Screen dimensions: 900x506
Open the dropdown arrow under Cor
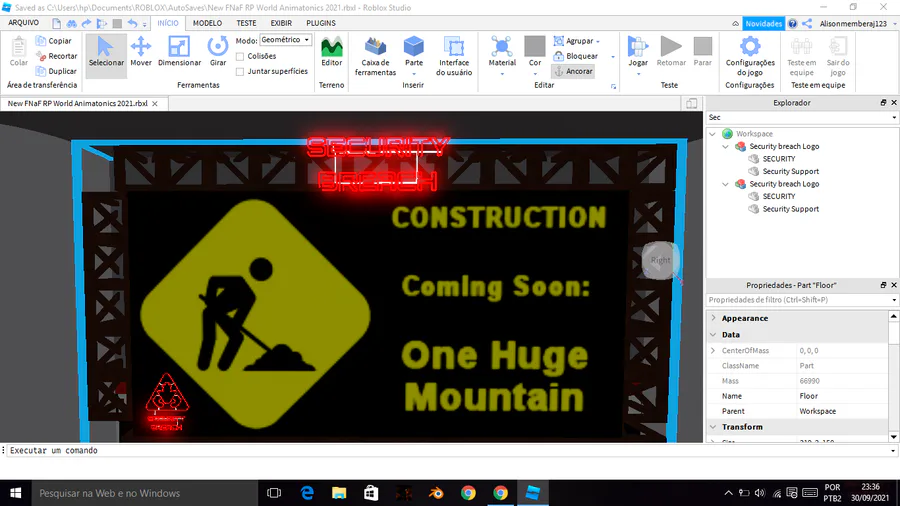click(x=535, y=74)
